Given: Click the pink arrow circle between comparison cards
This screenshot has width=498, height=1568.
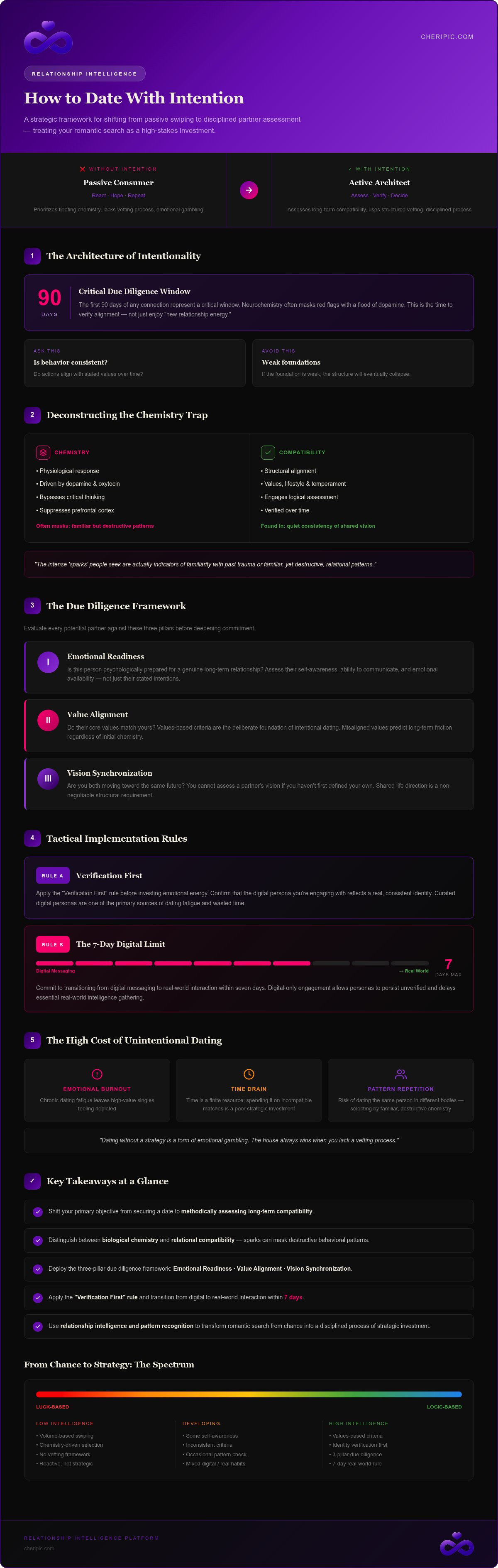Looking at the screenshot, I should coord(249,190).
